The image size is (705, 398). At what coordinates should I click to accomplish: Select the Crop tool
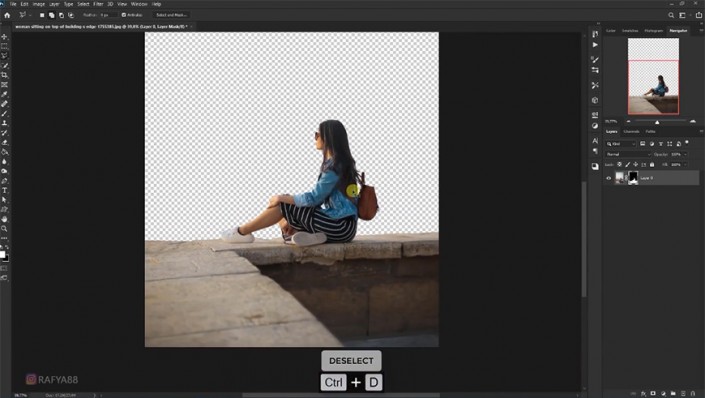click(x=4, y=75)
